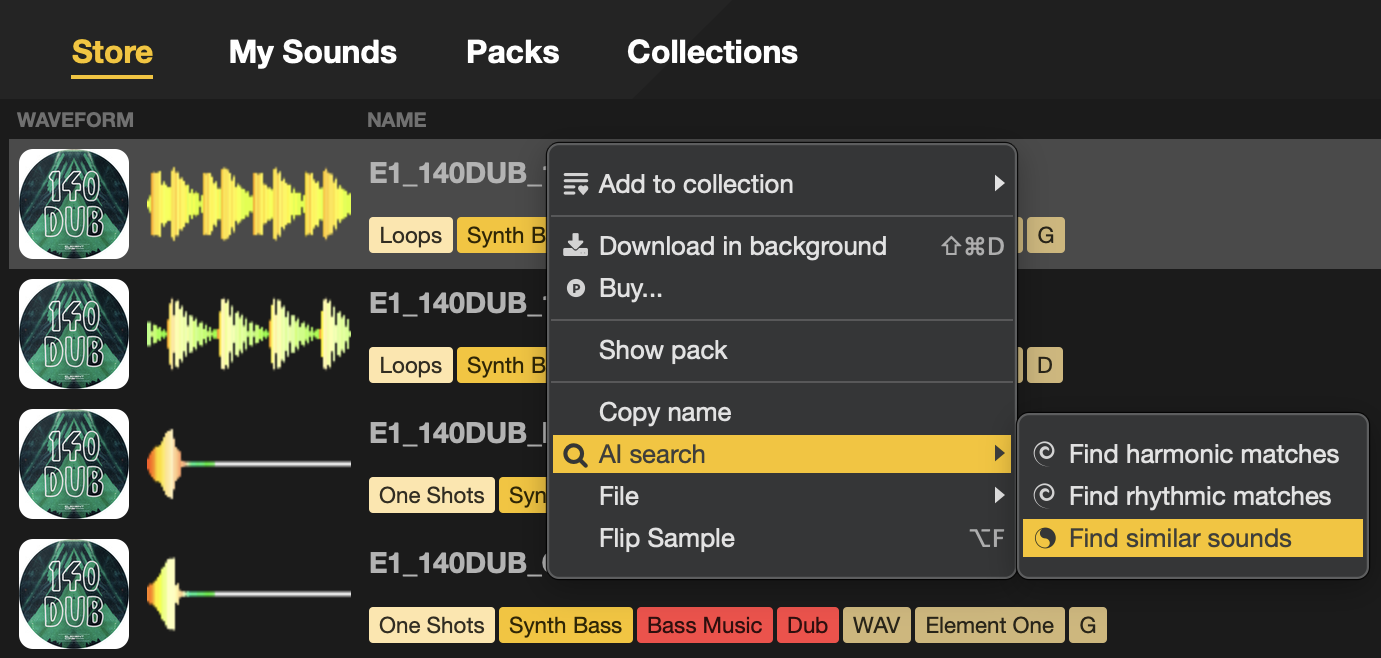
Task: Click the fourth row's one-shot waveform
Action: [x=249, y=594]
